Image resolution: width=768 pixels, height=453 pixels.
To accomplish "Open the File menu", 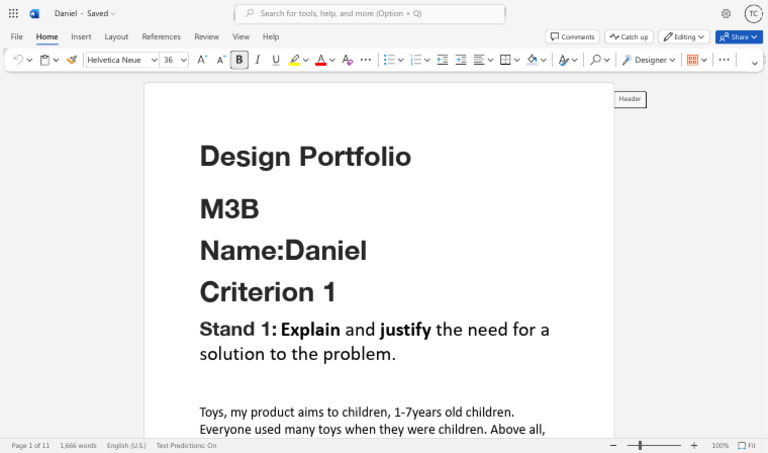I will pos(17,37).
